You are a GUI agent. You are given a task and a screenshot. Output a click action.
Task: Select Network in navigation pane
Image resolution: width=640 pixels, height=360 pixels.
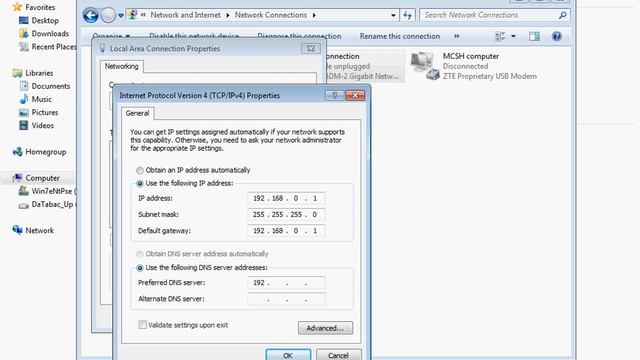click(40, 230)
